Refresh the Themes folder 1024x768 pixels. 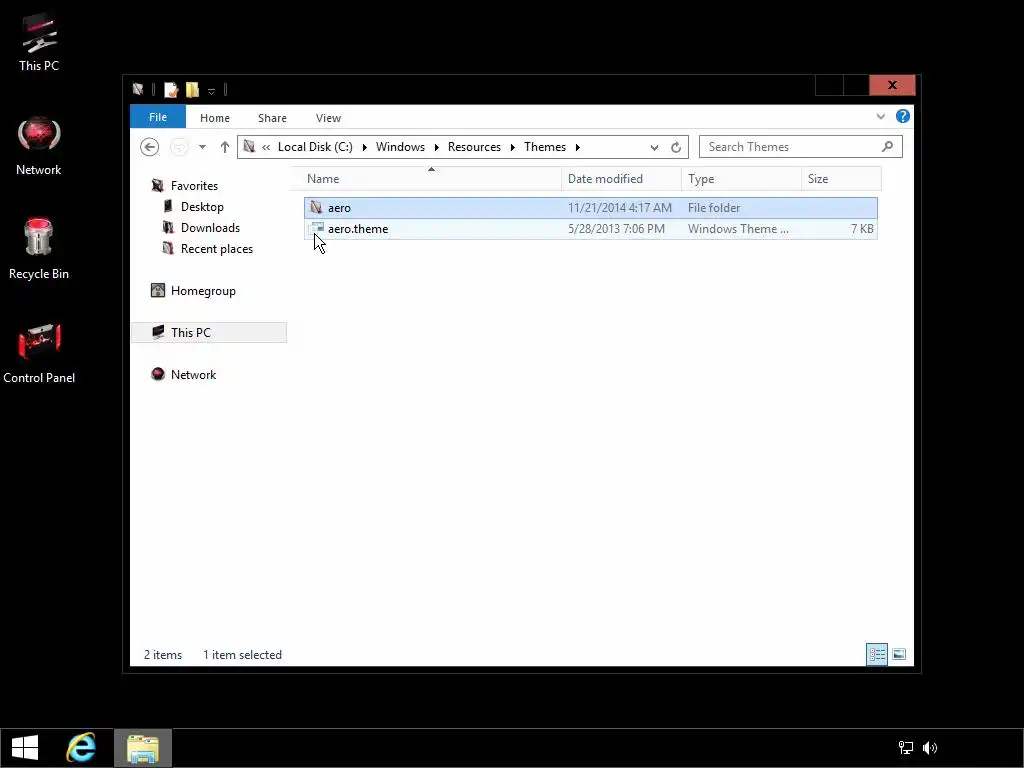676,147
